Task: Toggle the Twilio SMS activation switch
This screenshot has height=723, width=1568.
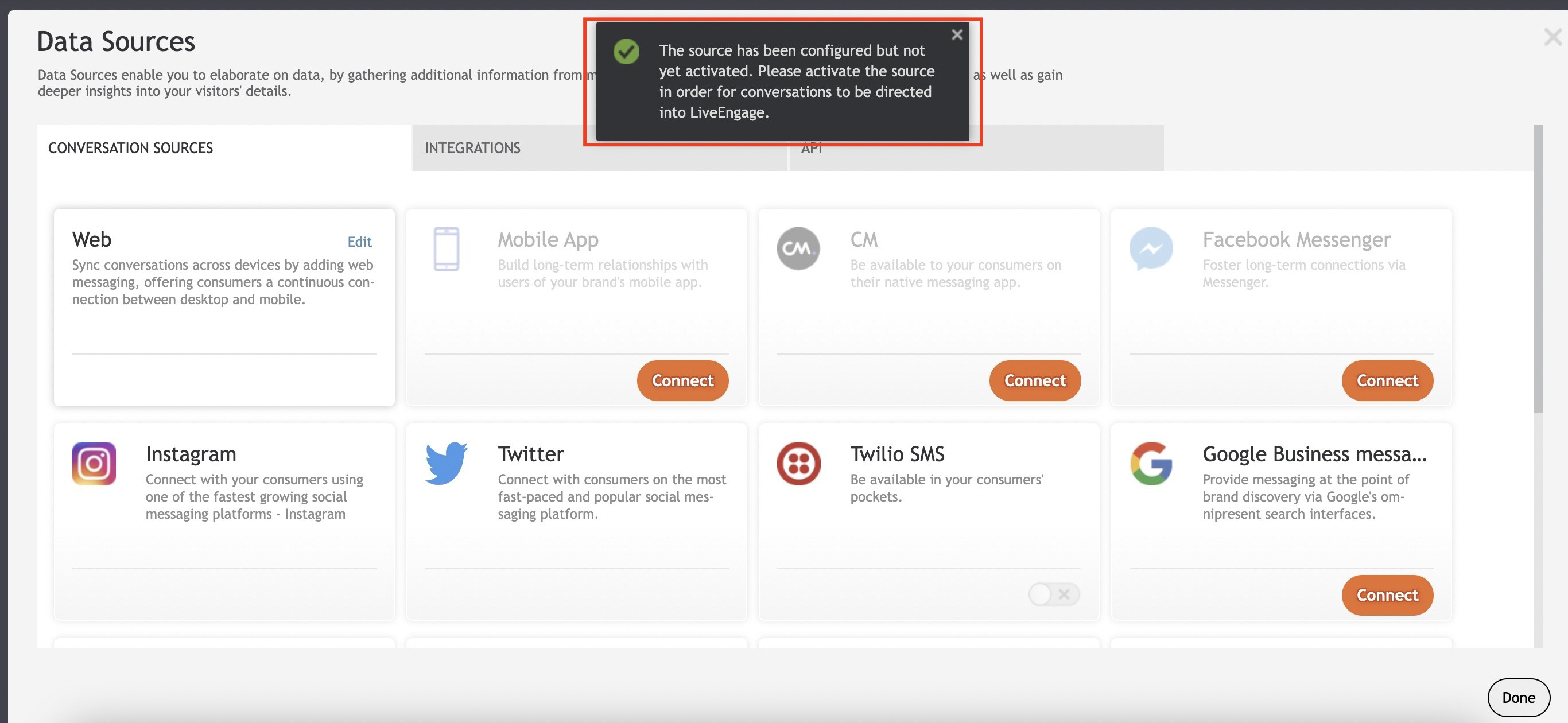Action: tap(1054, 594)
